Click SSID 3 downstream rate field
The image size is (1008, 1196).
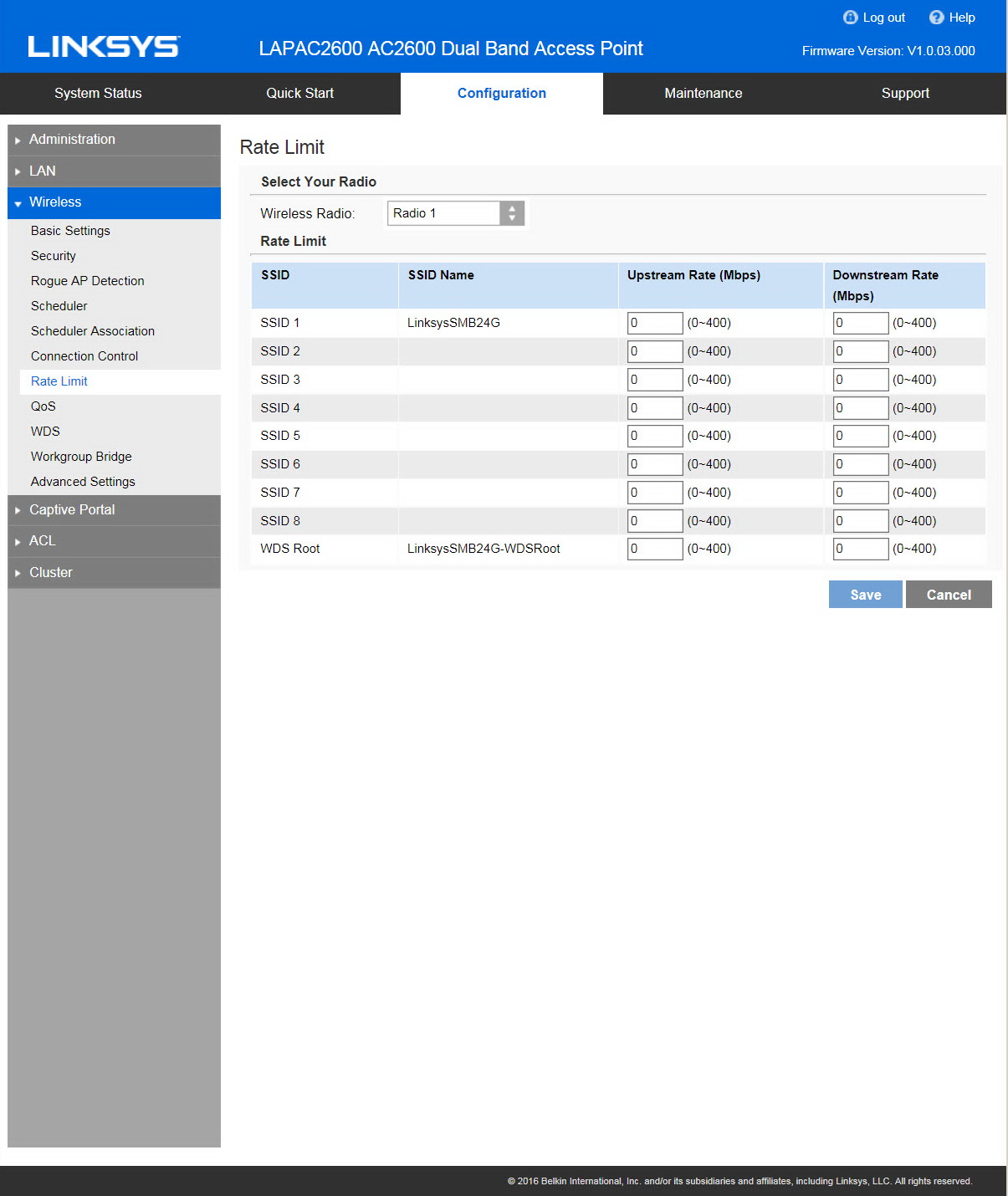click(861, 380)
